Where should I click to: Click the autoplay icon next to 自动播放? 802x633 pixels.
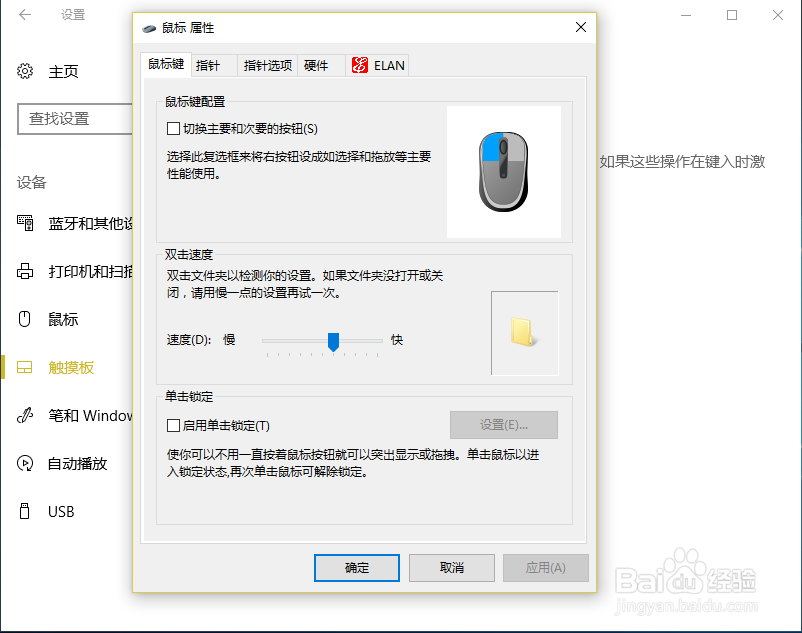click(x=25, y=463)
